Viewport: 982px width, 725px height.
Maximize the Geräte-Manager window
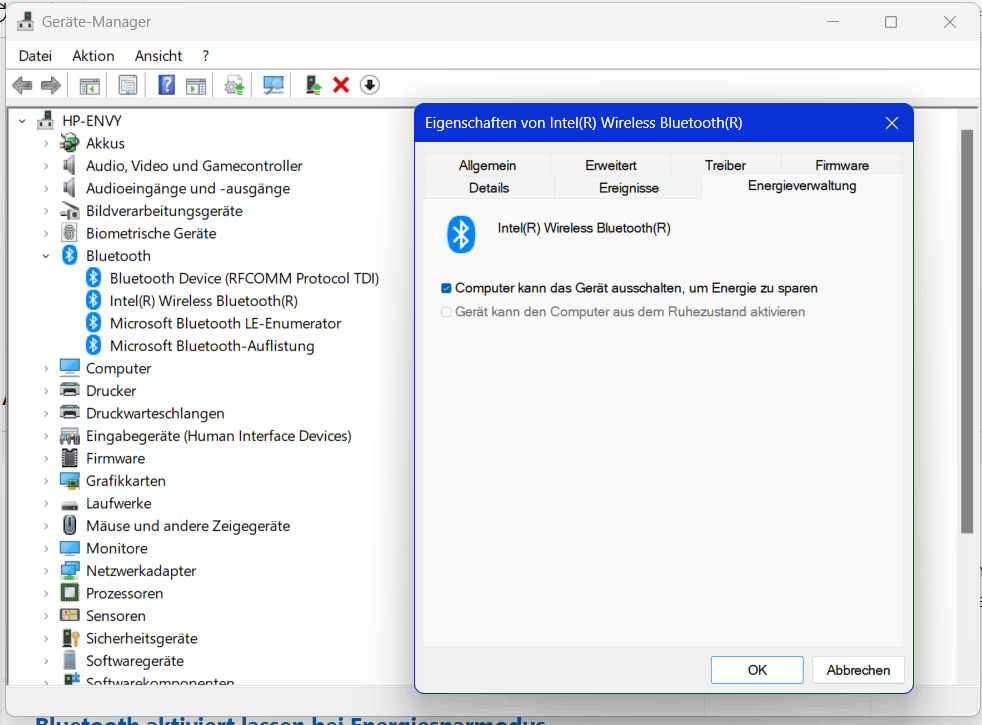pyautogui.click(x=891, y=22)
